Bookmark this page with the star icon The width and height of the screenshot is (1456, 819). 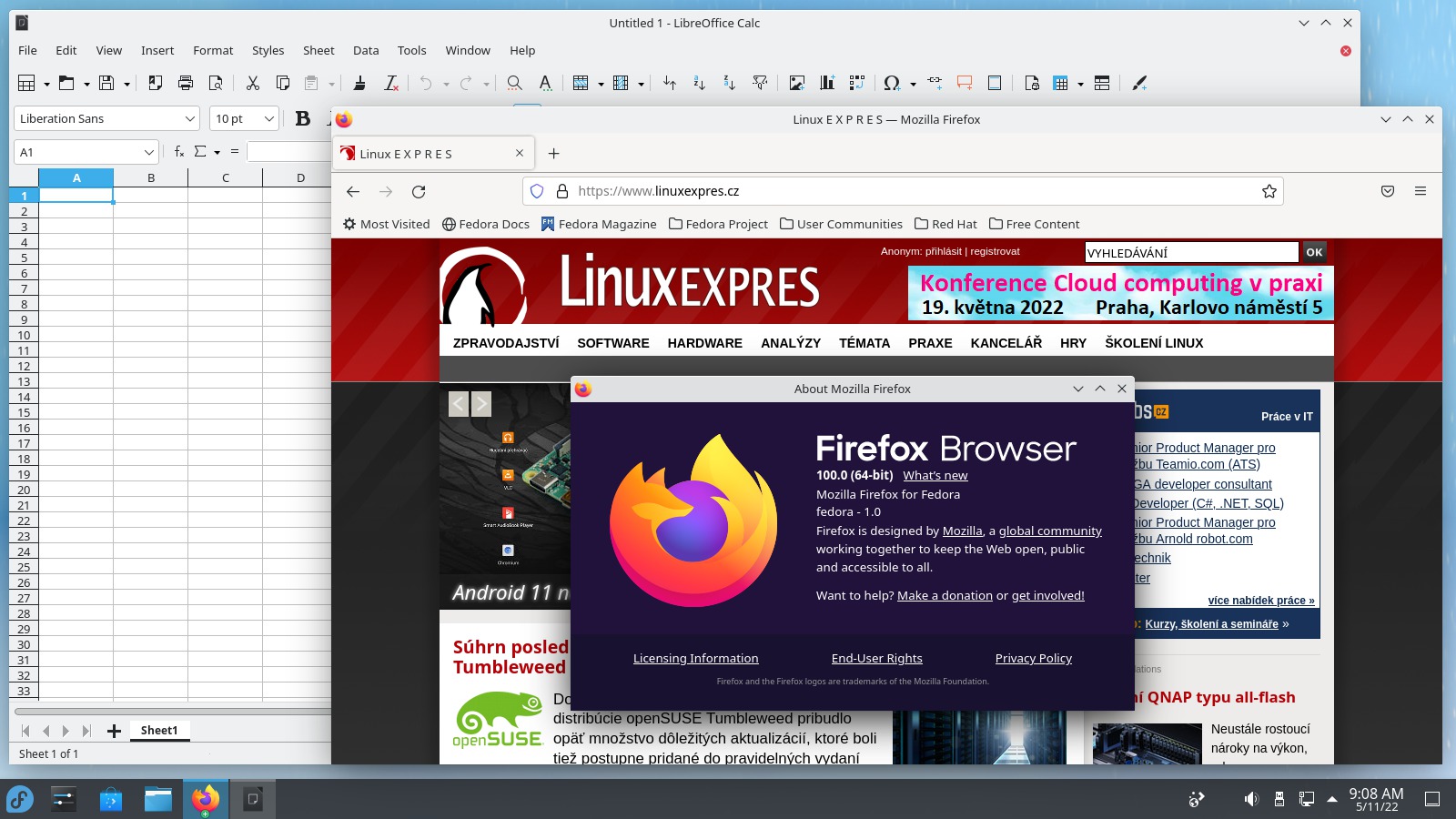(x=1269, y=191)
